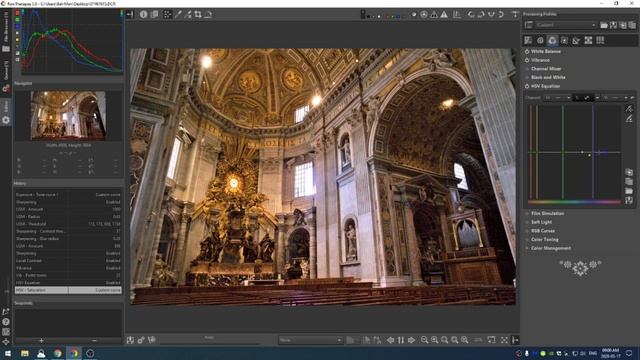Screen dimensions: 640x360
Task: Select the straighten horizon tool
Action: pos(208,14)
